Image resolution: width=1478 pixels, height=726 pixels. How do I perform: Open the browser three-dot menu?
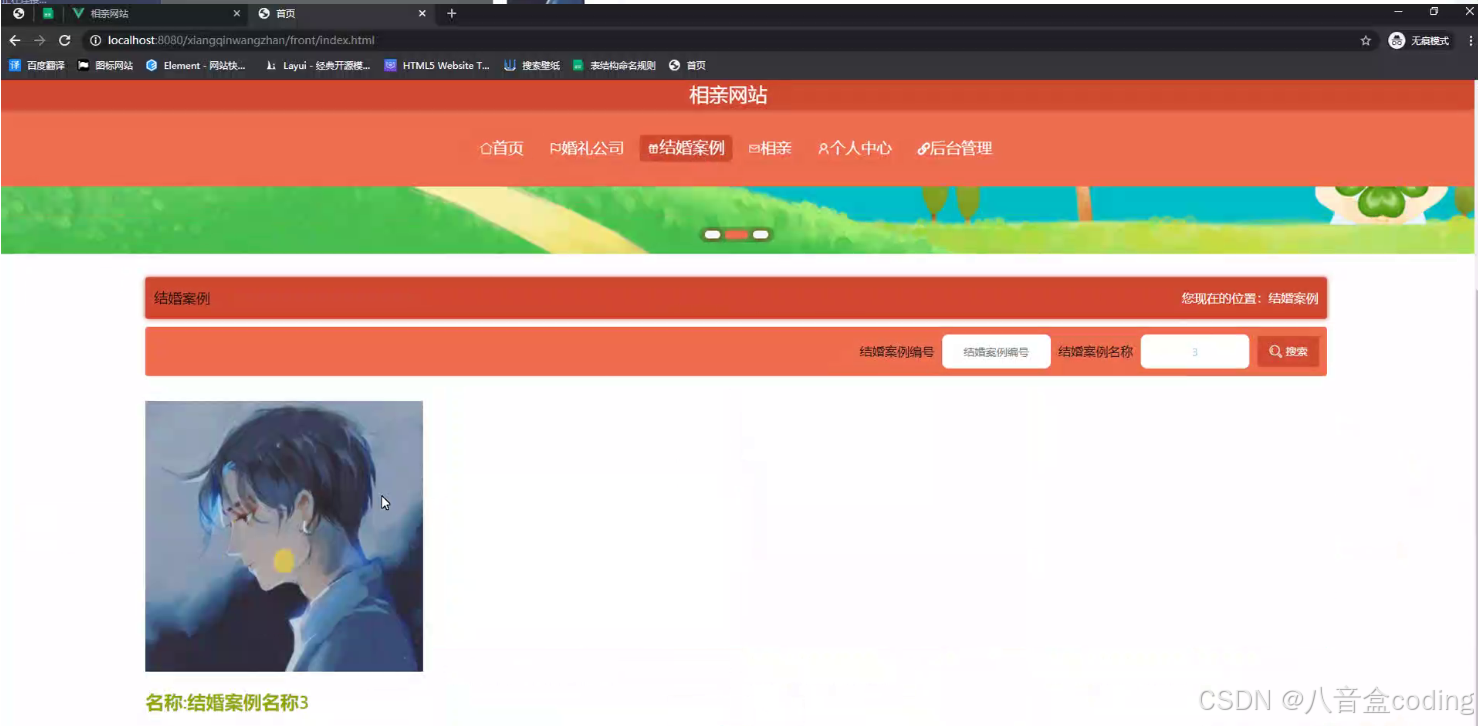[1470, 41]
